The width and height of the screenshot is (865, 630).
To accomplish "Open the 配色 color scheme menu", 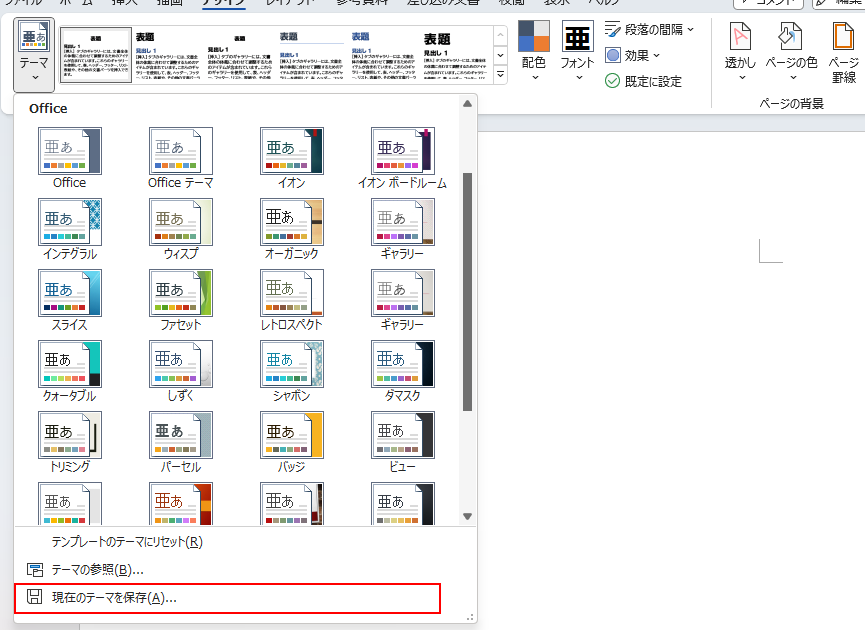I will [533, 51].
